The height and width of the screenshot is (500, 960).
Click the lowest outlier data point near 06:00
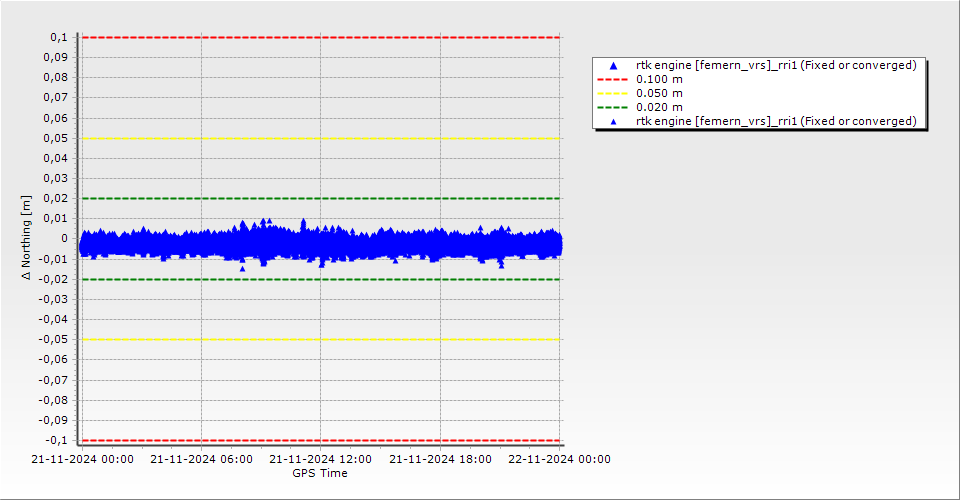pos(242,268)
